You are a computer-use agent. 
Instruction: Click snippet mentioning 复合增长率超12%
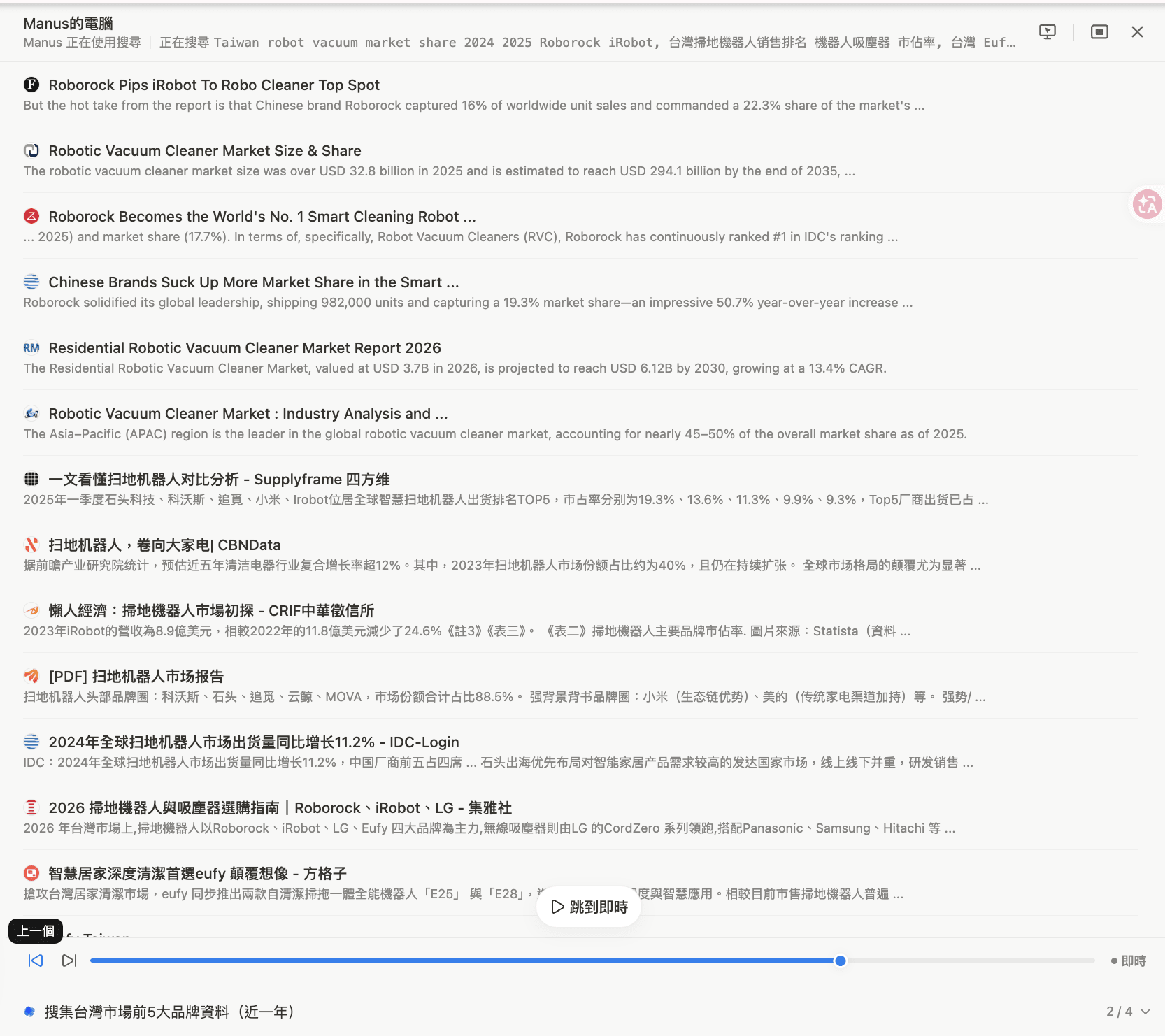tap(502, 566)
